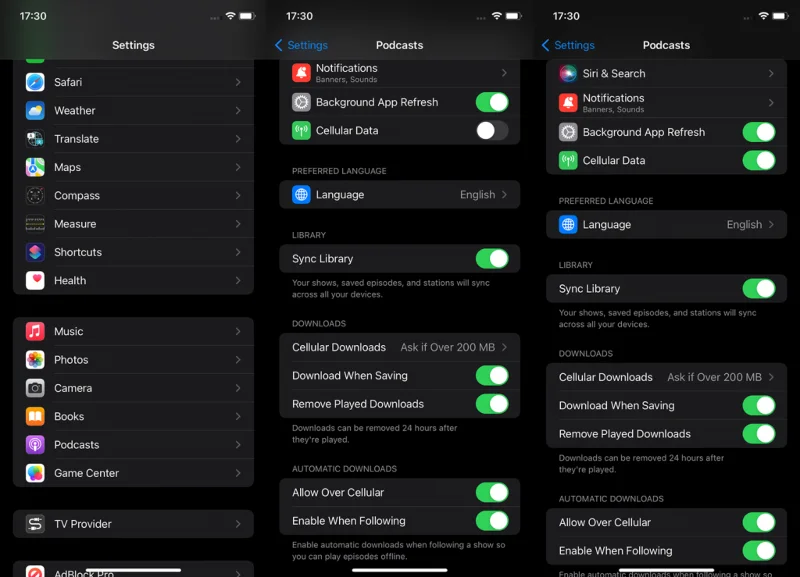Tap the Compass app icon
Screen dimensions: 800x577
pos(35,195)
